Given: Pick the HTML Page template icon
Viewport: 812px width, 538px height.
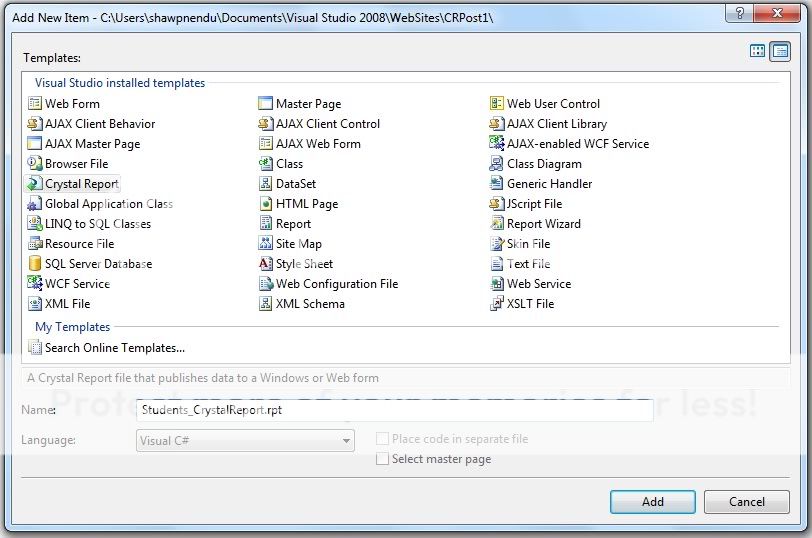Looking at the screenshot, I should 266,203.
